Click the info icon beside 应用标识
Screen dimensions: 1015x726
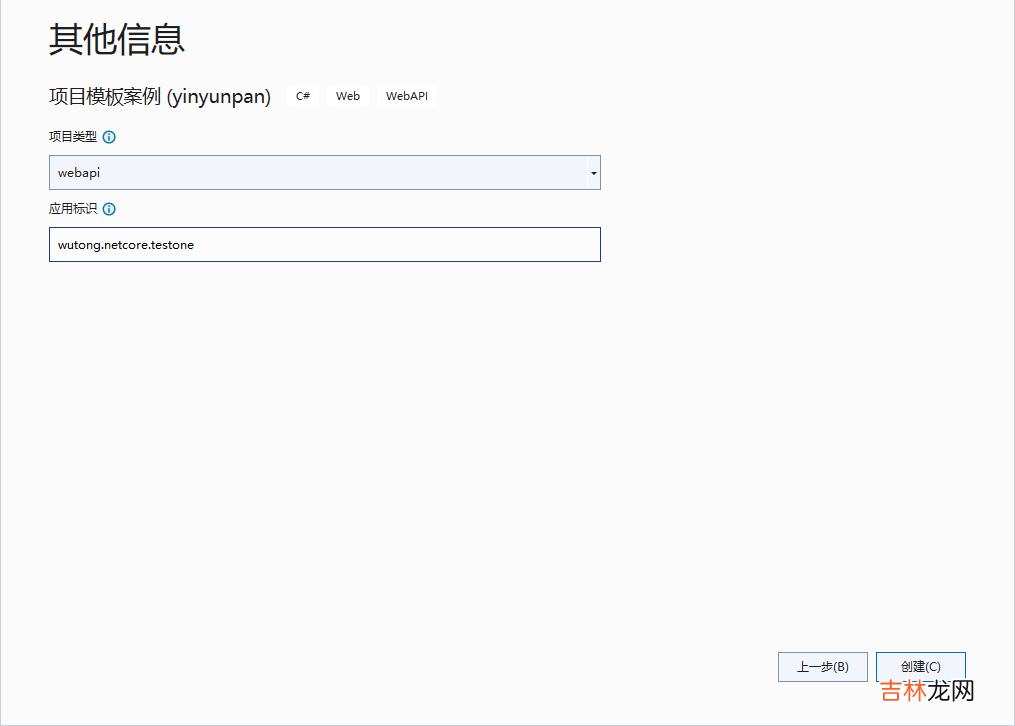tap(109, 209)
